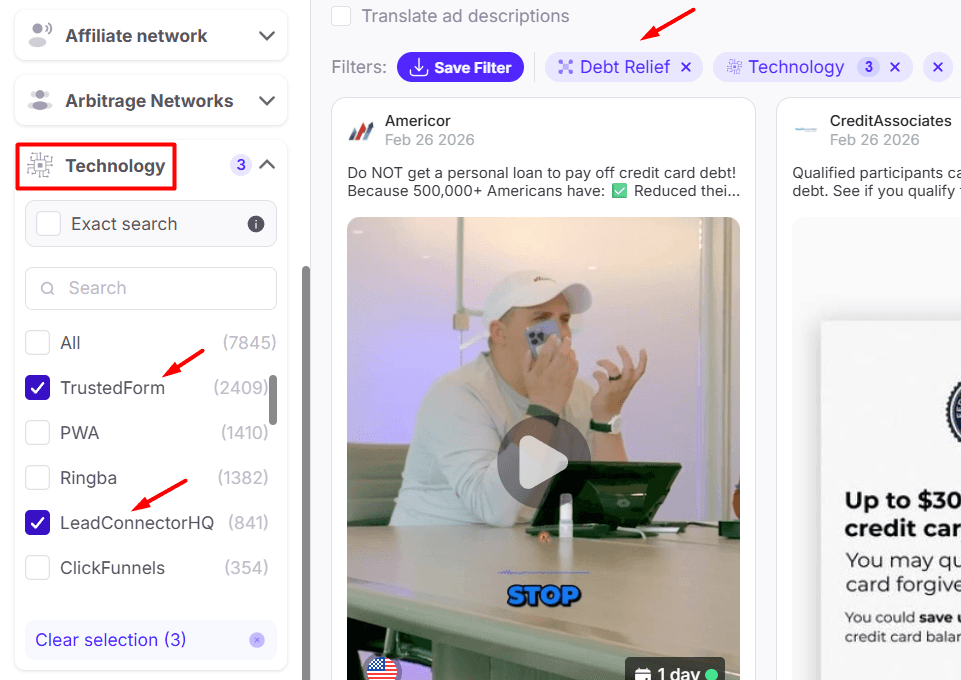961x680 pixels.
Task: Tick the Exact search checkbox
Action: [48, 224]
